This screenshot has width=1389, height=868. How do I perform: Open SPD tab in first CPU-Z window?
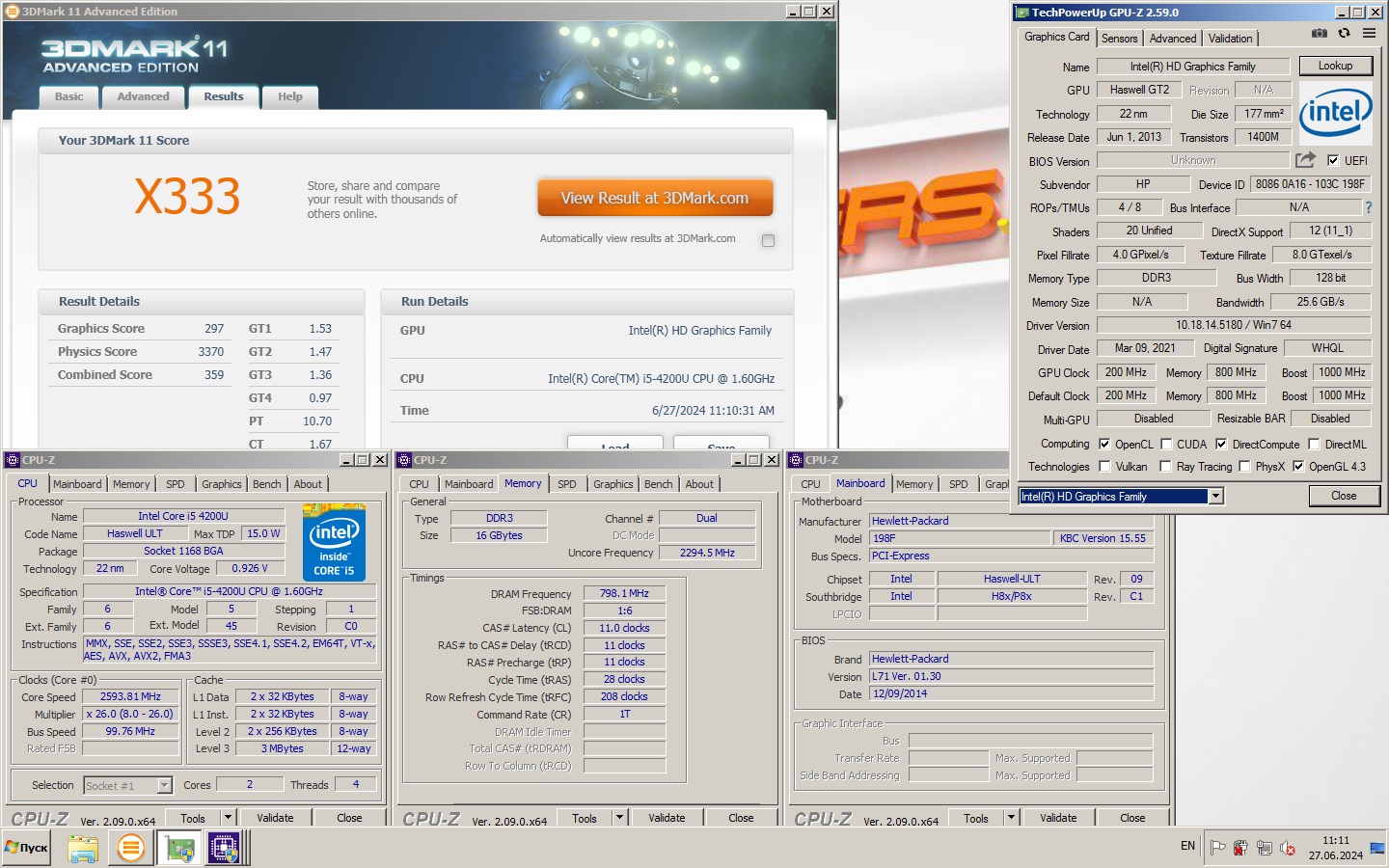(x=175, y=484)
